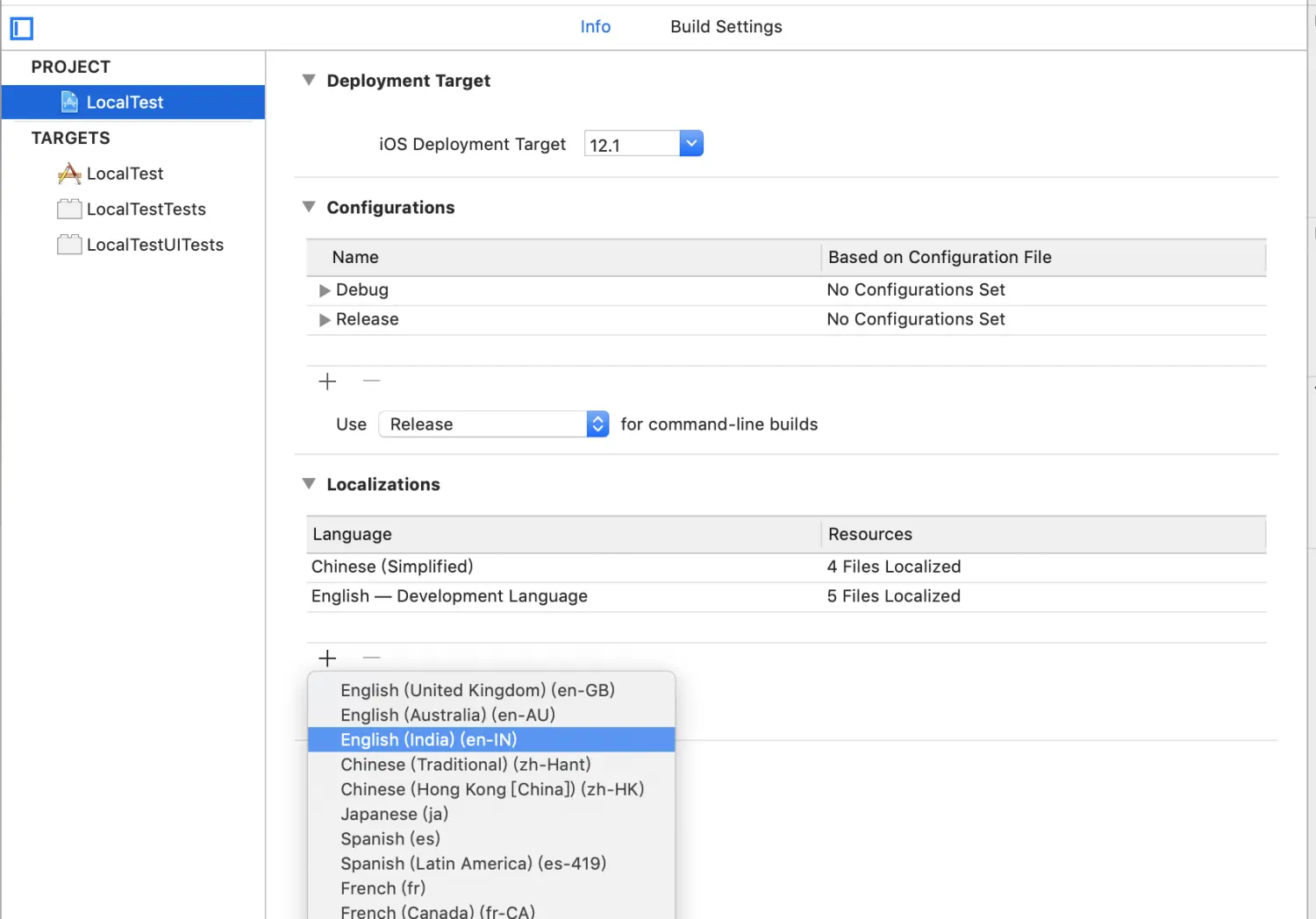The width and height of the screenshot is (1316, 919).
Task: Select the LocalTestTests bundle icon
Action: tap(69, 209)
